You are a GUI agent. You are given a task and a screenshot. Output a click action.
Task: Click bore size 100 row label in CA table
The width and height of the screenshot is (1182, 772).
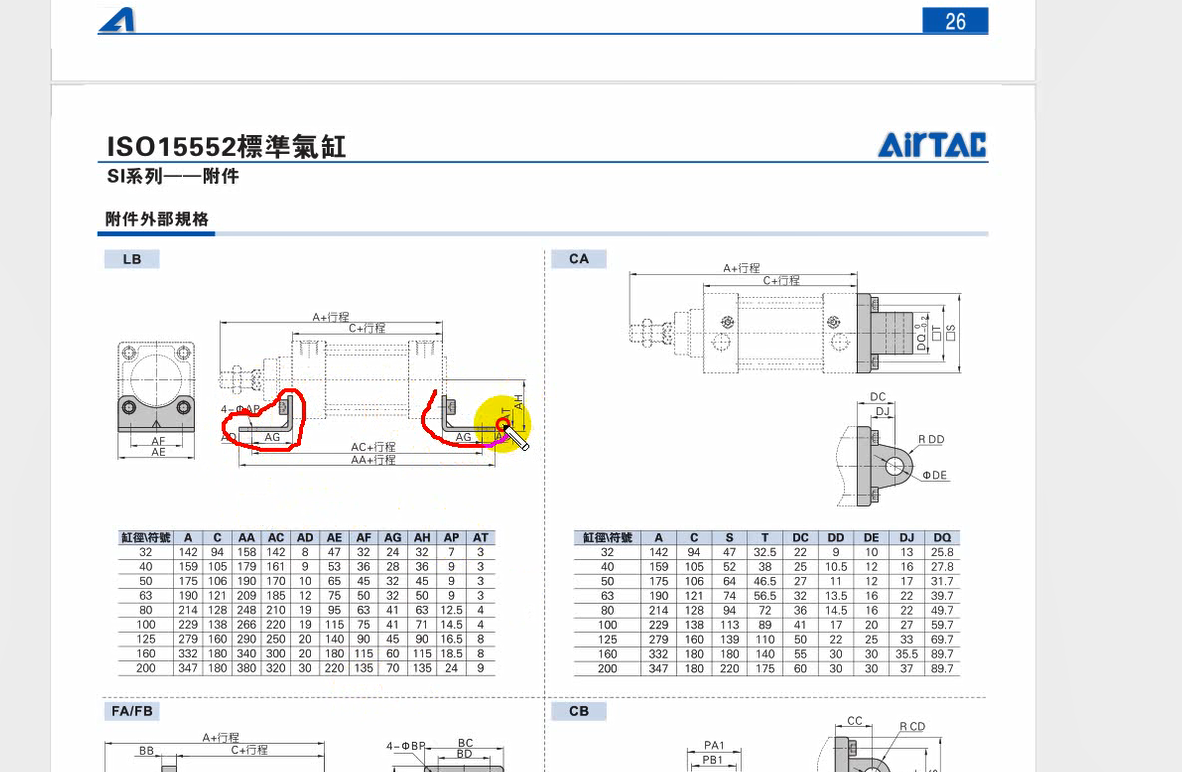tap(608, 625)
